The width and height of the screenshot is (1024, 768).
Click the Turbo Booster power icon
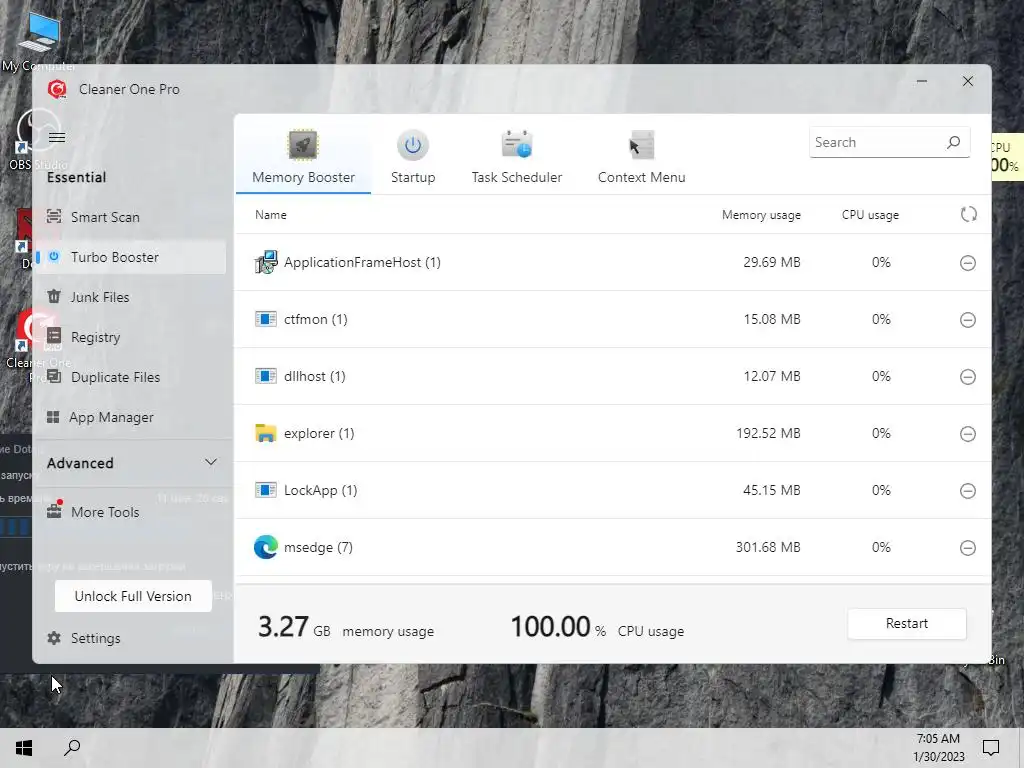click(x=54, y=257)
